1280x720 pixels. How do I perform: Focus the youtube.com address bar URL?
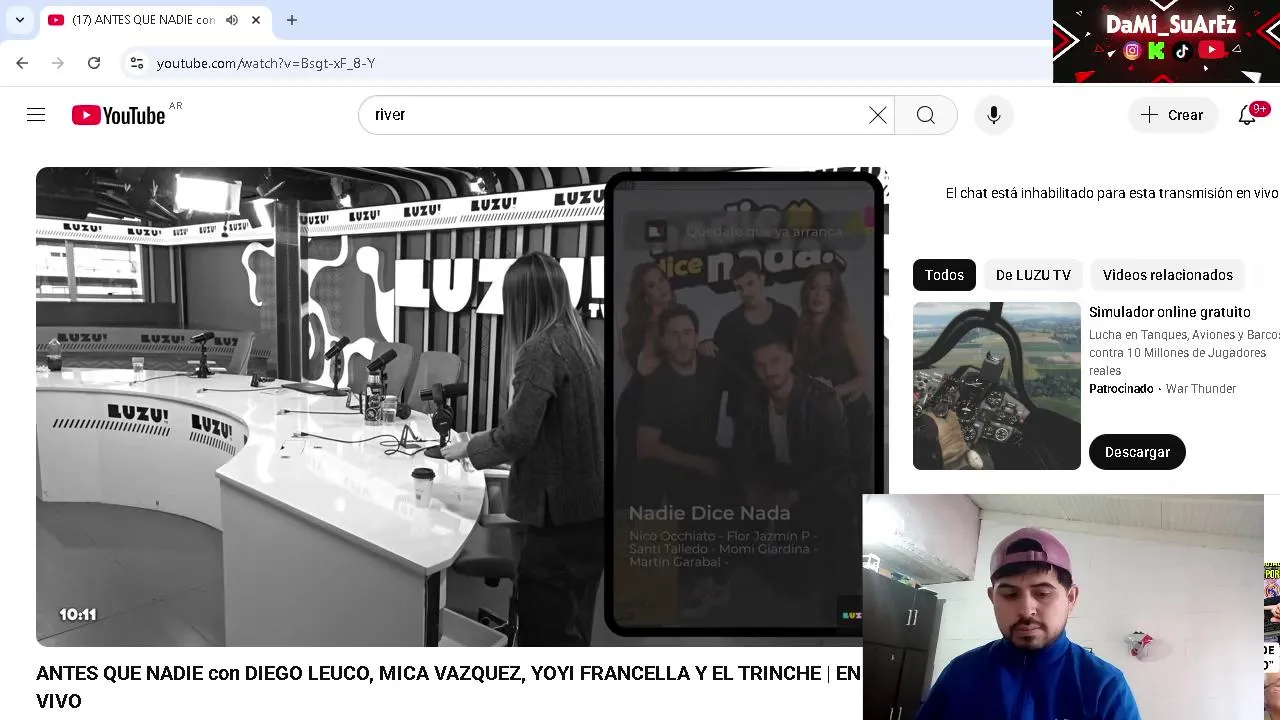pos(266,63)
